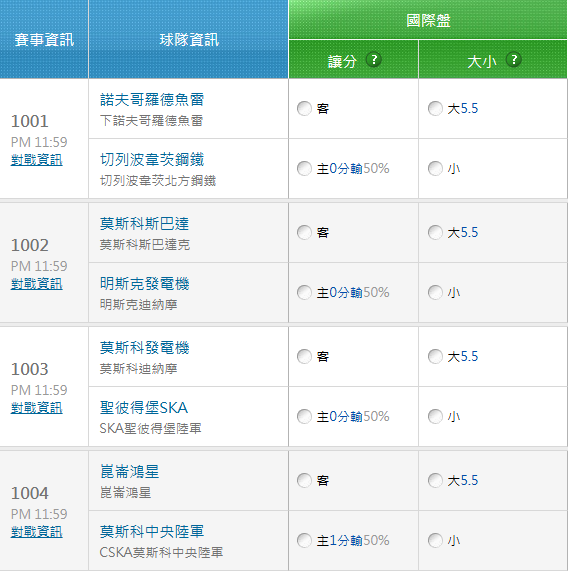The image size is (568, 571).
Task: Select 大5.5 radio for match 1002
Action: click(x=435, y=232)
